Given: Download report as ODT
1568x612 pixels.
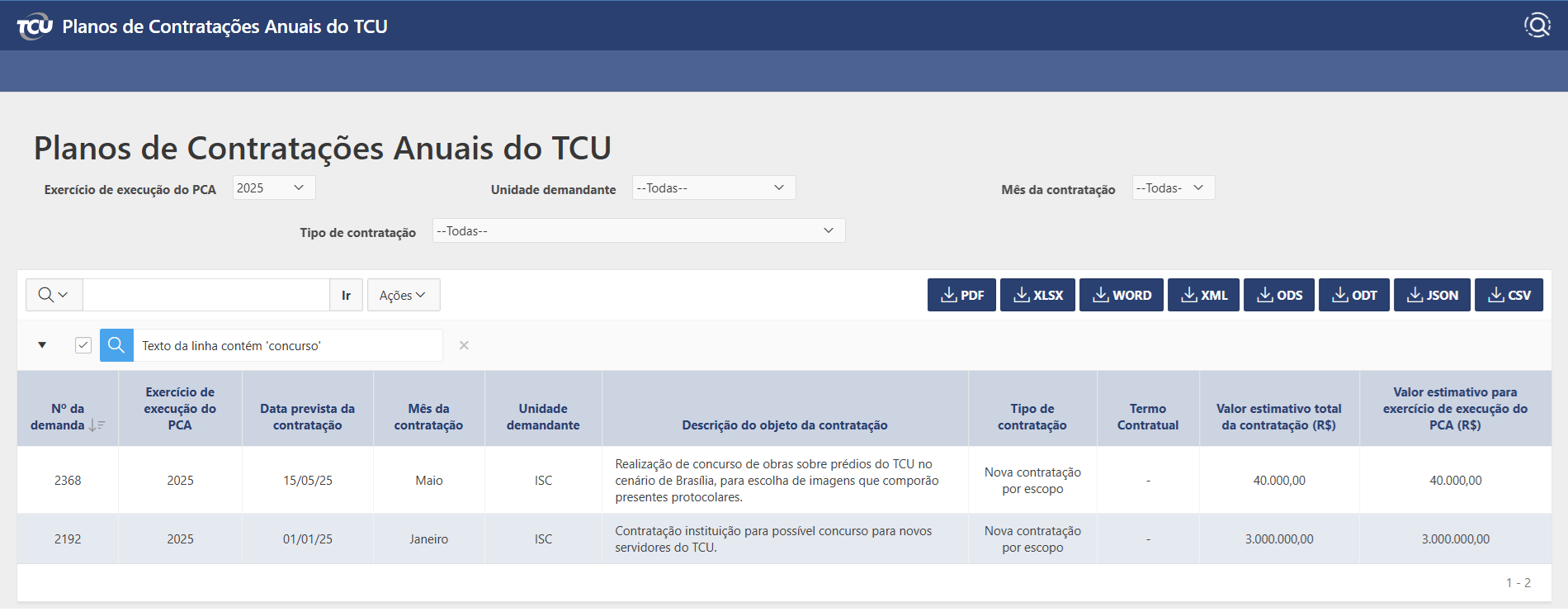Looking at the screenshot, I should tap(1354, 295).
